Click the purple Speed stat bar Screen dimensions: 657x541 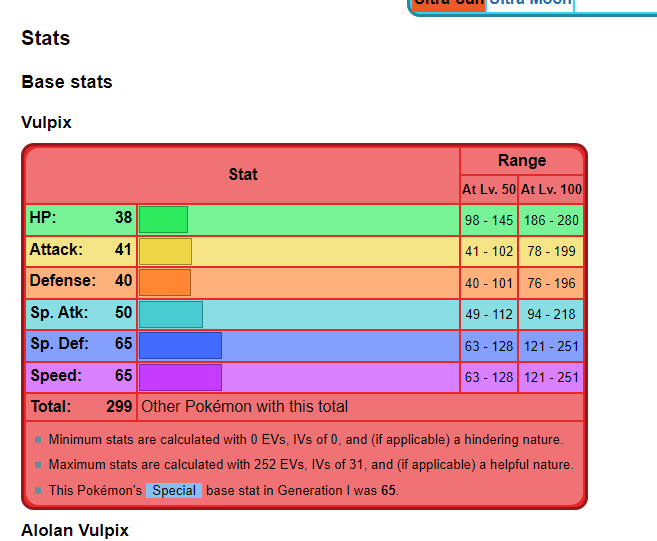click(x=180, y=377)
